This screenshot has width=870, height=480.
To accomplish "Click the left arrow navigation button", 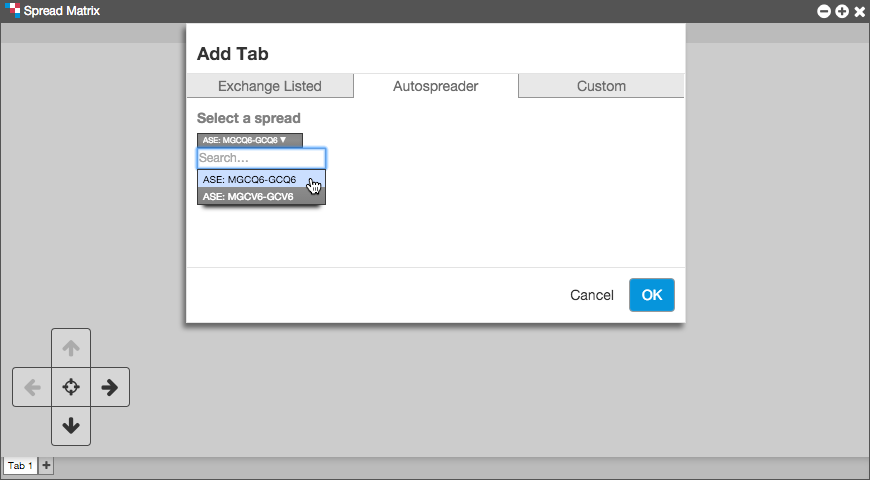I will click(x=32, y=387).
